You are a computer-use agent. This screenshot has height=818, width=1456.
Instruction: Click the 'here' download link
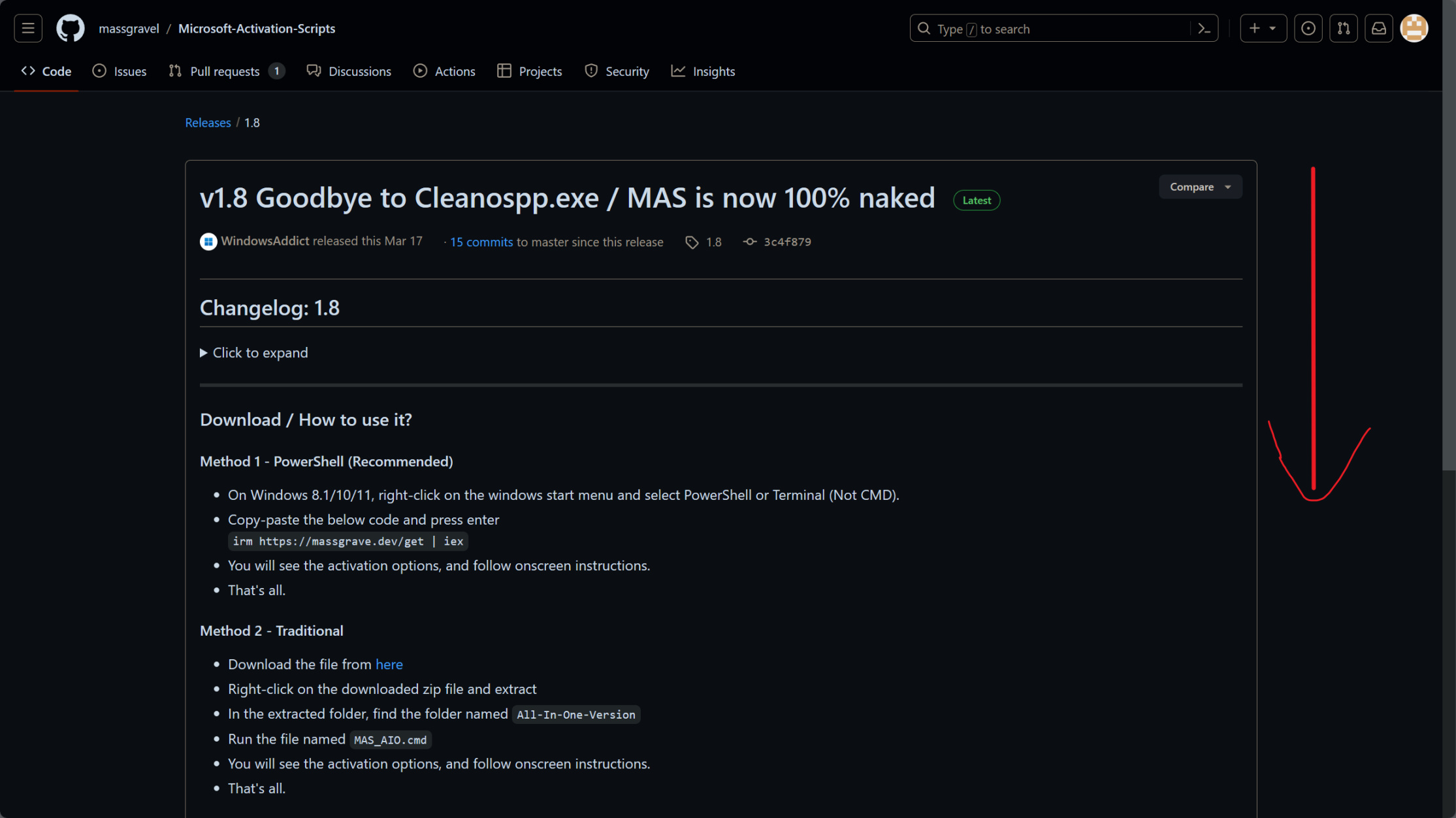[x=389, y=664]
